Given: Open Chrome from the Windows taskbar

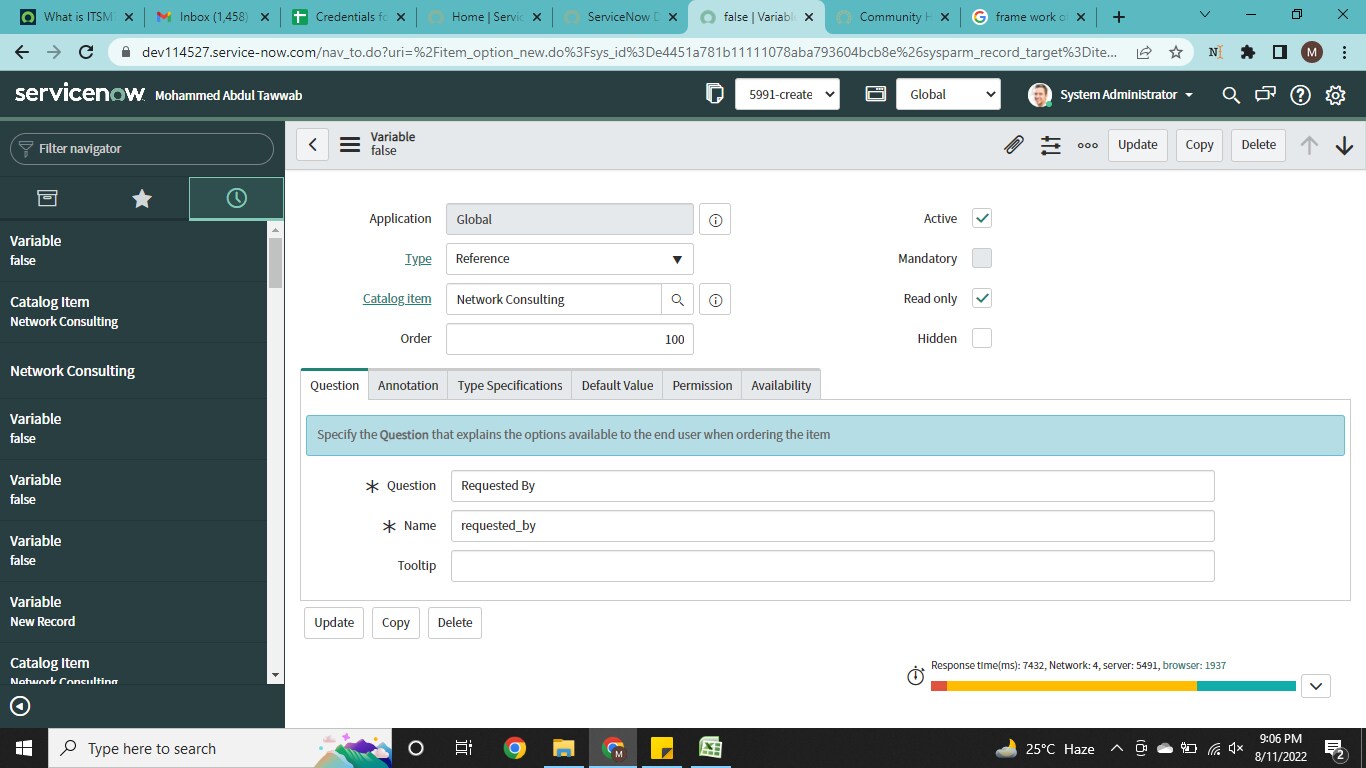Looking at the screenshot, I should [515, 748].
